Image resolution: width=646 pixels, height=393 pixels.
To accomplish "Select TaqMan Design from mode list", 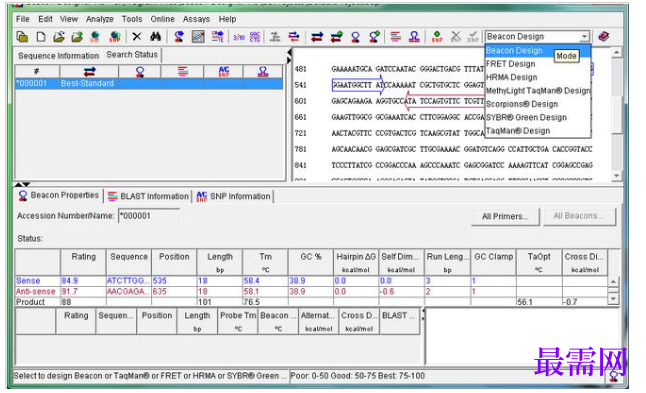I will 518,131.
